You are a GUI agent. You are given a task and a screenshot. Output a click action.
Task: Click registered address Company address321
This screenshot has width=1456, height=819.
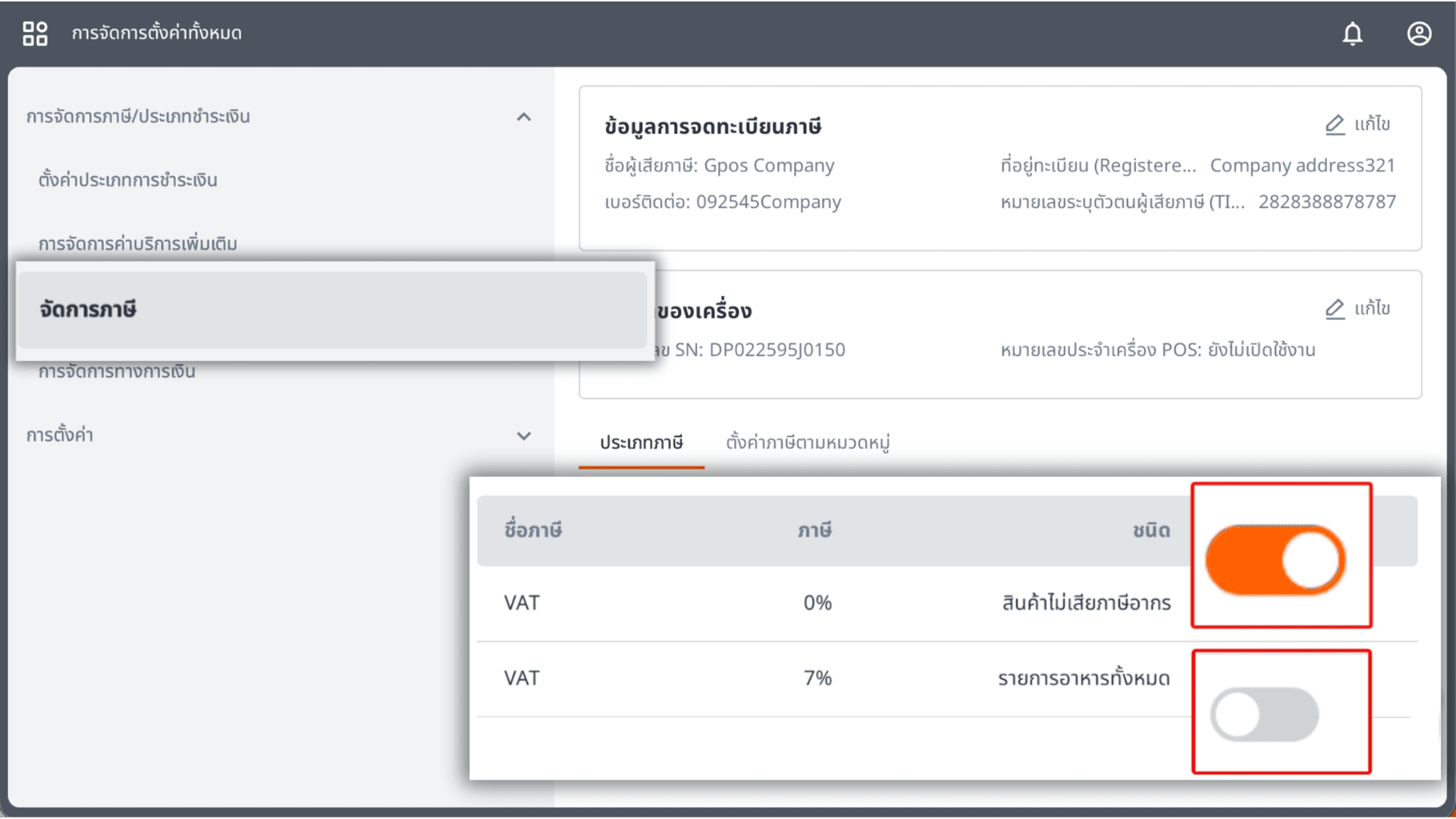point(1302,165)
